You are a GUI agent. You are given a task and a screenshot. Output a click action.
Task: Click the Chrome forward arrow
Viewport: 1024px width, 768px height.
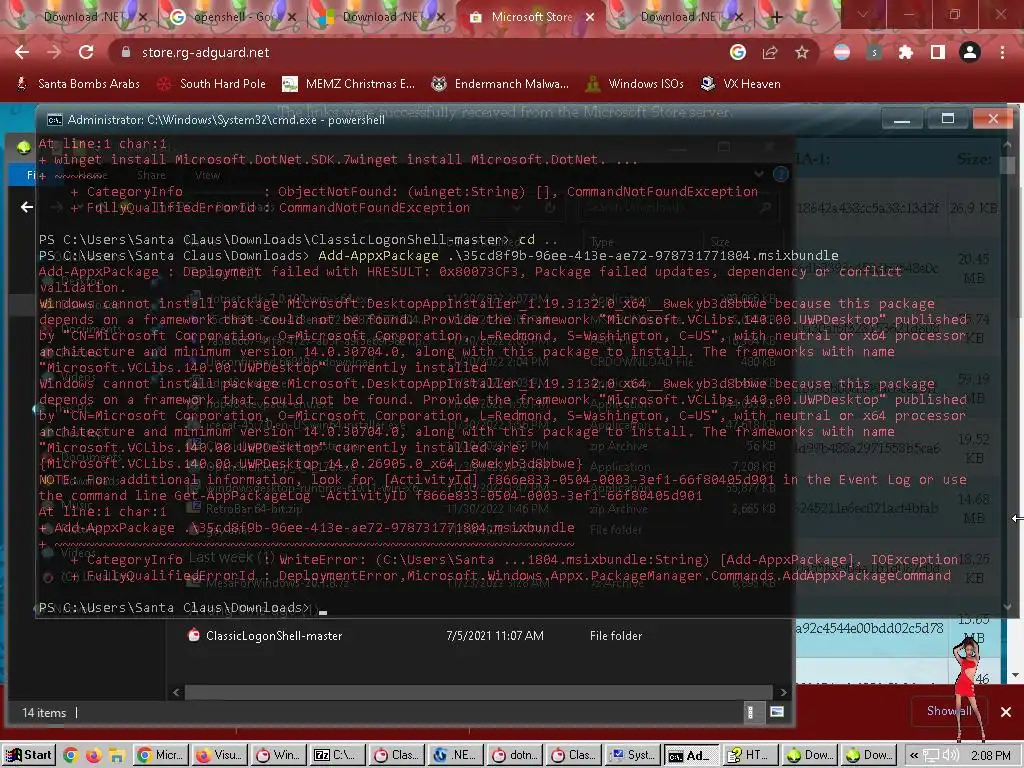[x=54, y=52]
